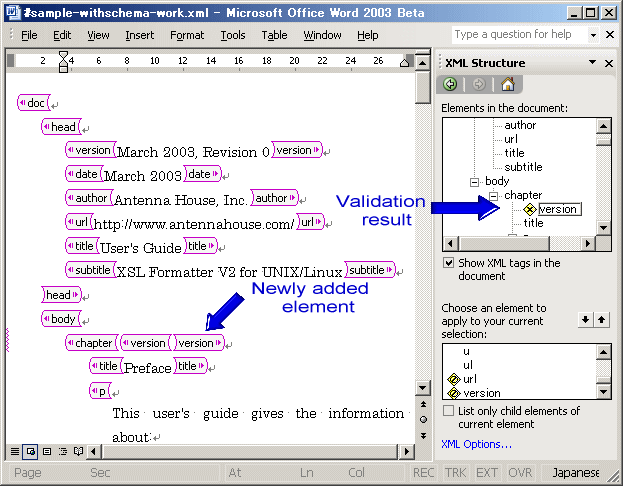Close the XML Structure task pane
The height and width of the screenshot is (486, 623).
(x=609, y=63)
